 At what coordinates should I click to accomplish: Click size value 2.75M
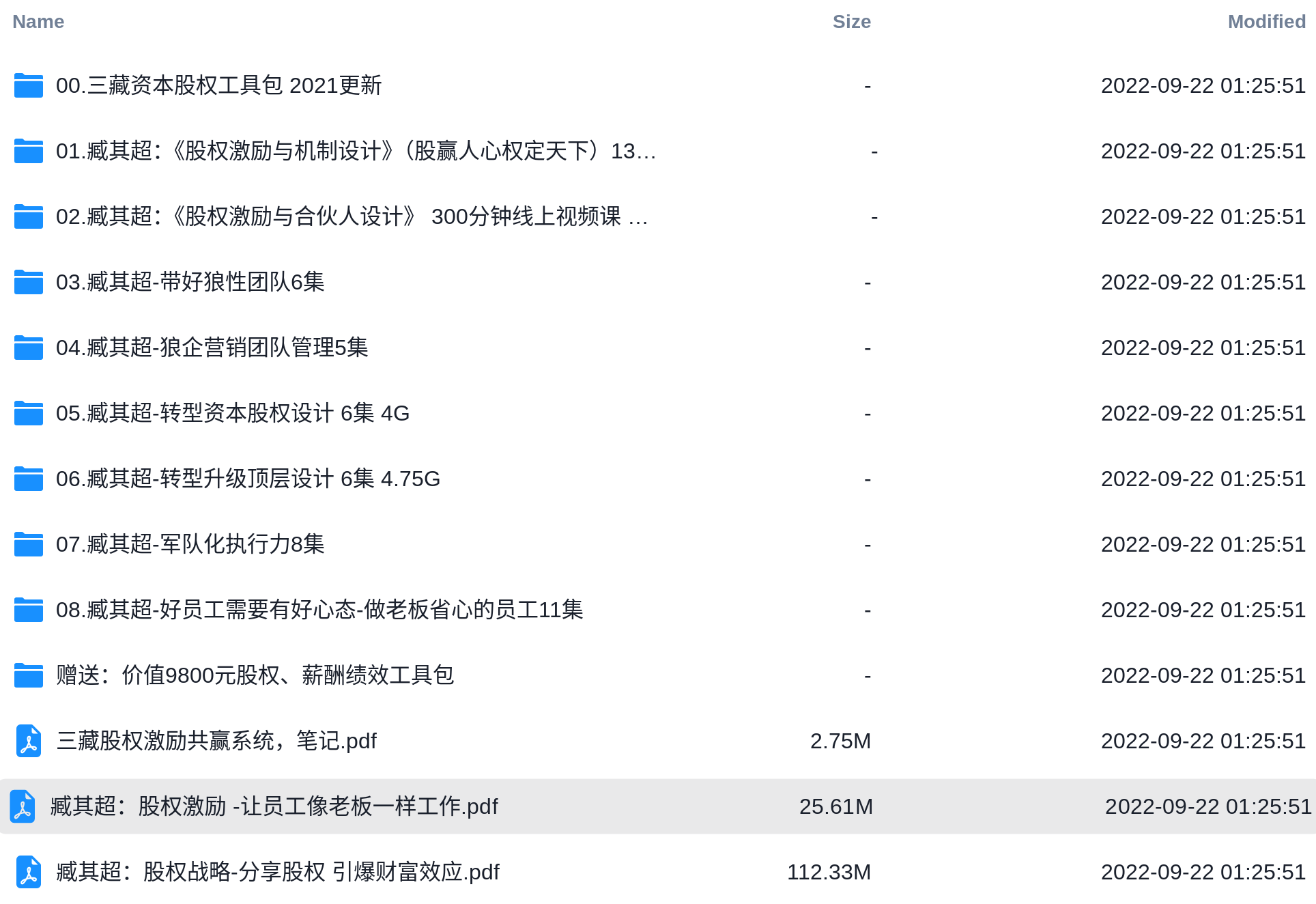(840, 741)
